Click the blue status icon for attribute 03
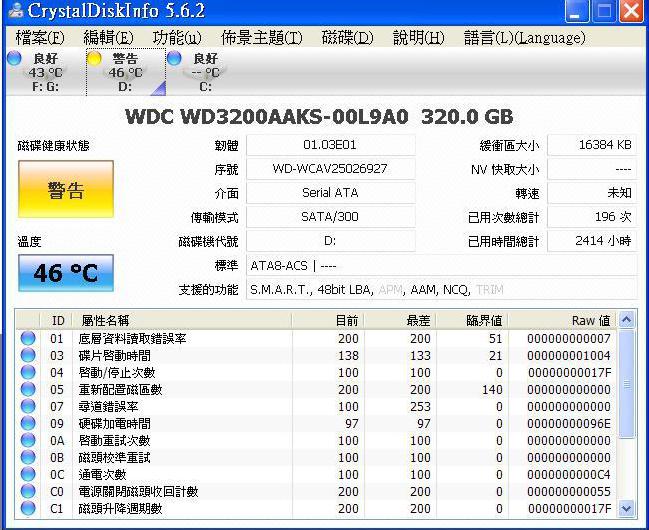The image size is (649, 530). [x=28, y=355]
